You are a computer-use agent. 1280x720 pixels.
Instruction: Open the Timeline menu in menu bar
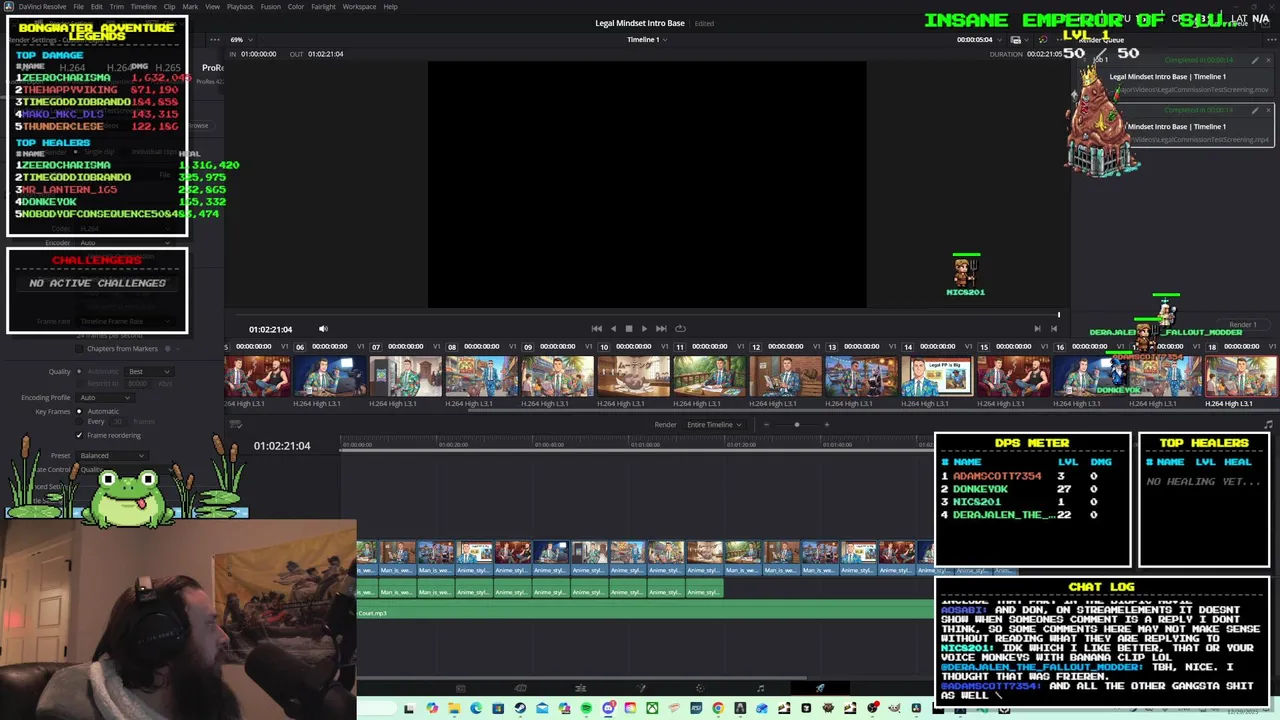tap(143, 7)
